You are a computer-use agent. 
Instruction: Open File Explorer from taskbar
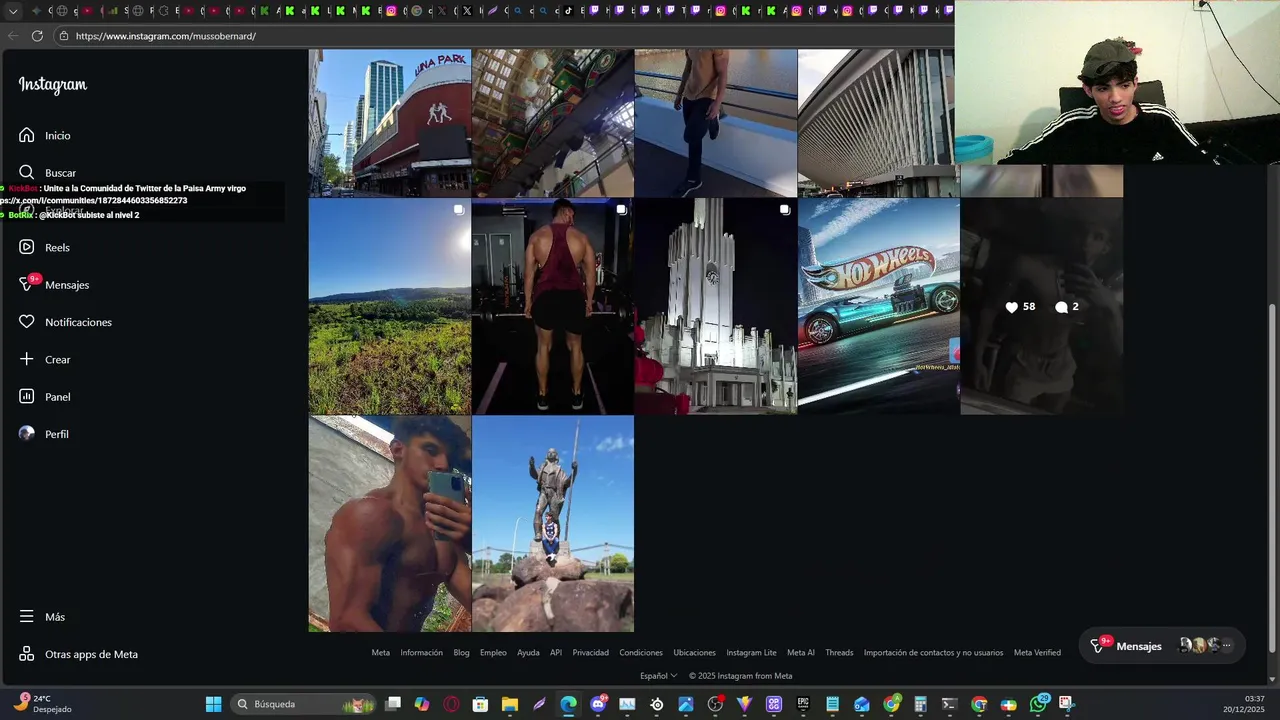(x=509, y=704)
